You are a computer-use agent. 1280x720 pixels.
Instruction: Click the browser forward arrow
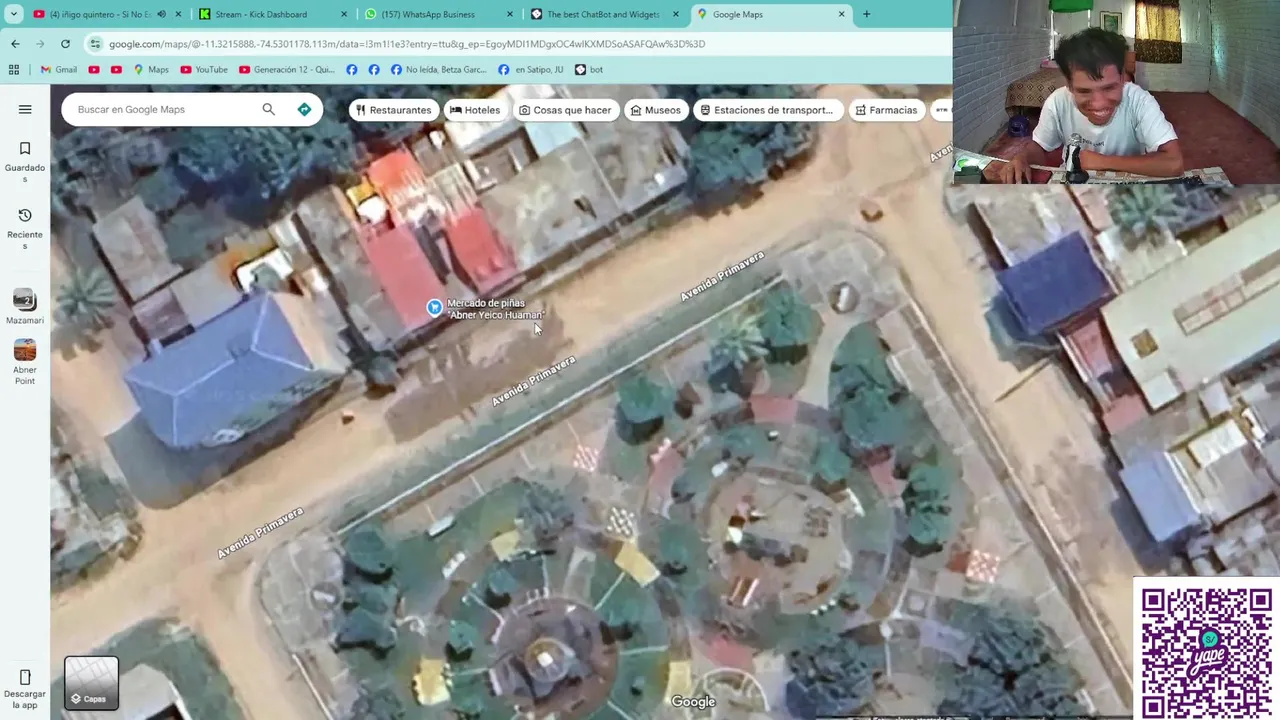[x=40, y=44]
